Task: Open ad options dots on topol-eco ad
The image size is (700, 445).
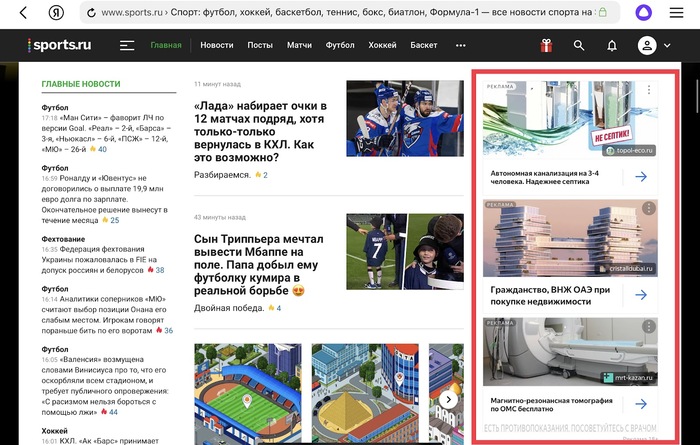Action: point(649,90)
